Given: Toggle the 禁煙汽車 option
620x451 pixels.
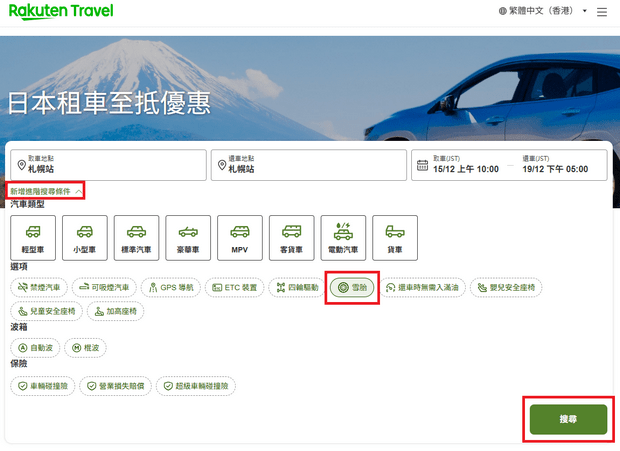Looking at the screenshot, I should 39,287.
